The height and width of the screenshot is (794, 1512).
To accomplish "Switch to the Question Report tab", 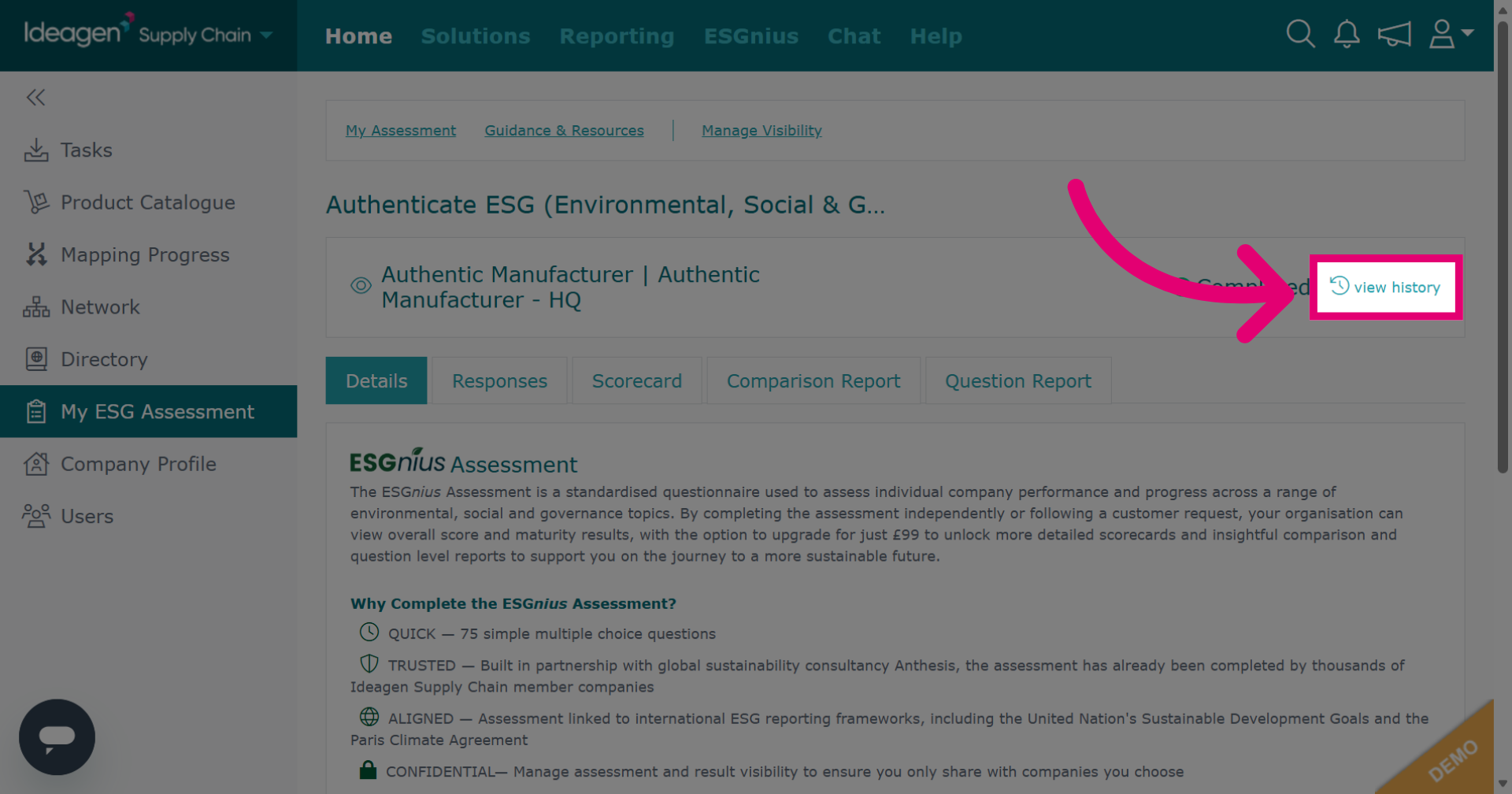I will pos(1018,380).
